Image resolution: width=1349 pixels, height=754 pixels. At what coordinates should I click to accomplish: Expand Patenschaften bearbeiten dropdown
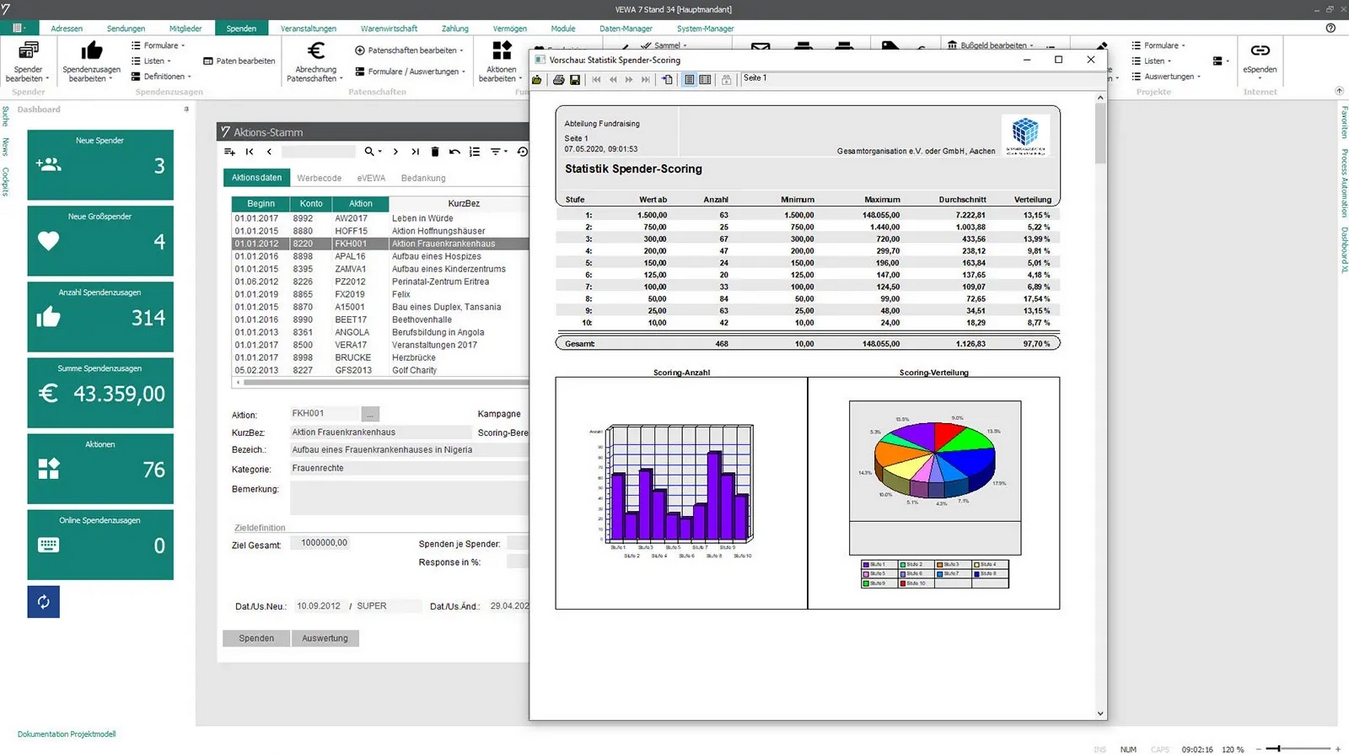409,50
